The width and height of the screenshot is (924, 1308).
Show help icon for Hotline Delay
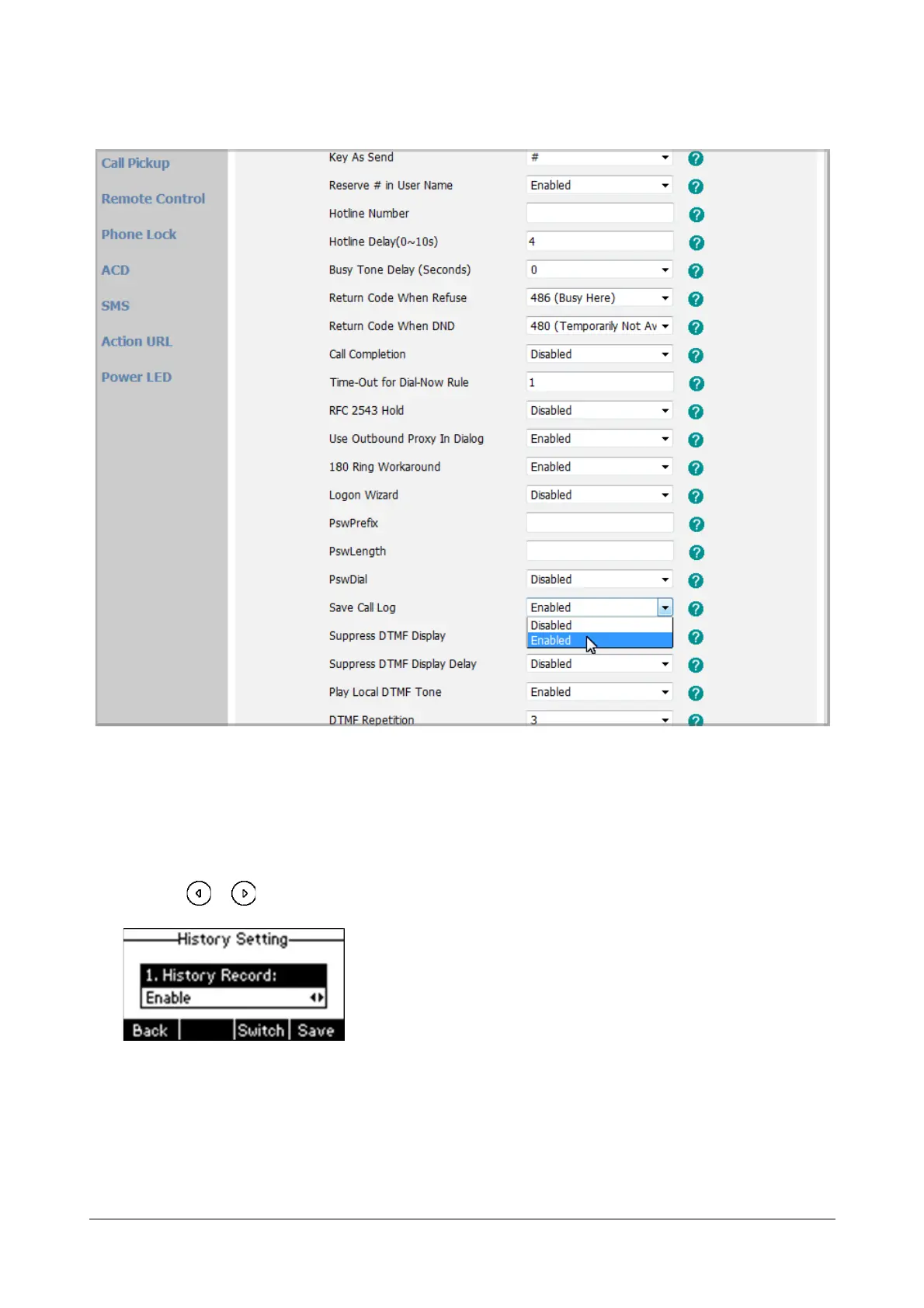click(696, 243)
